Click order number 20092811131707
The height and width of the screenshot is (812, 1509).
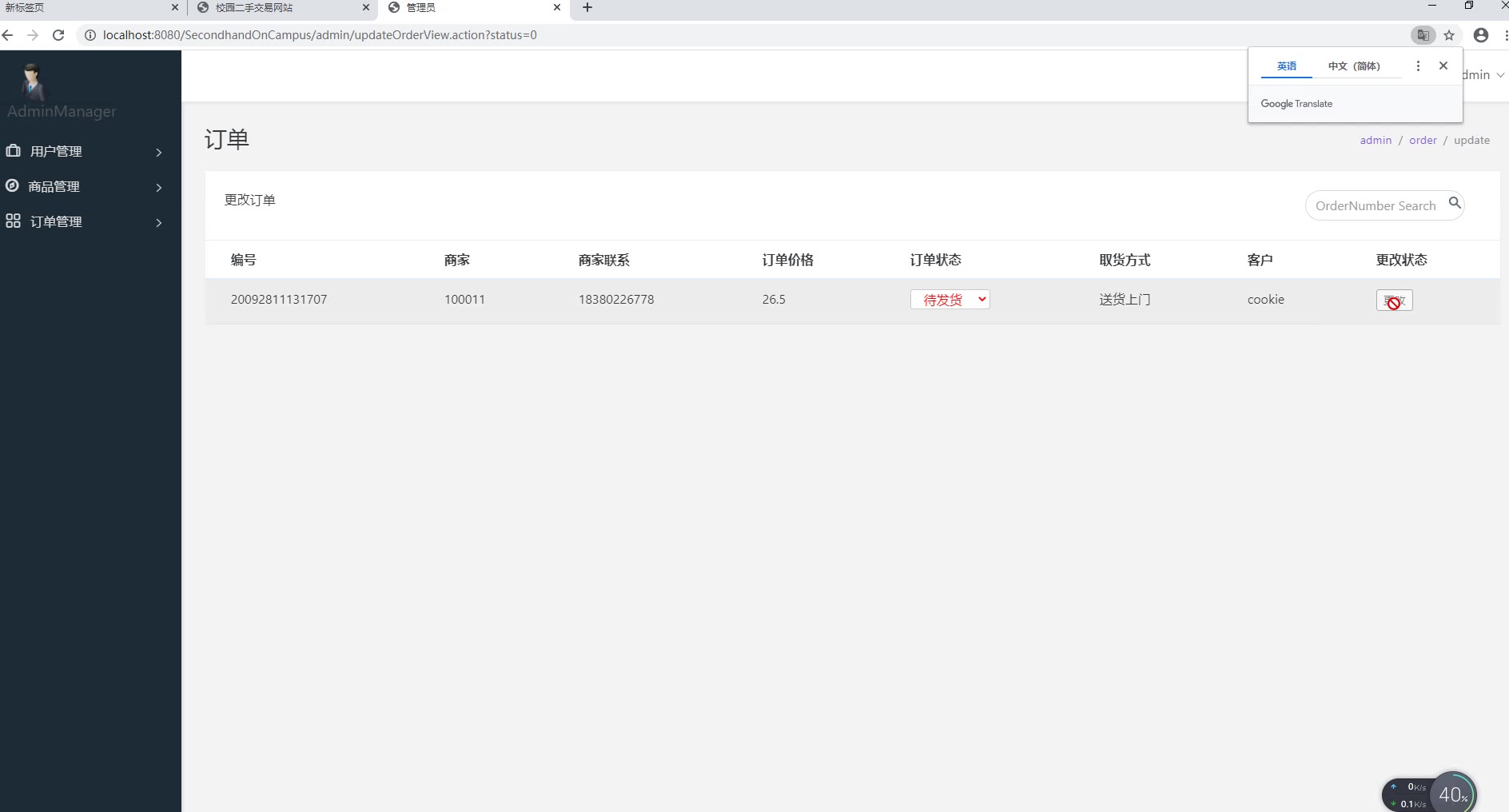click(279, 300)
